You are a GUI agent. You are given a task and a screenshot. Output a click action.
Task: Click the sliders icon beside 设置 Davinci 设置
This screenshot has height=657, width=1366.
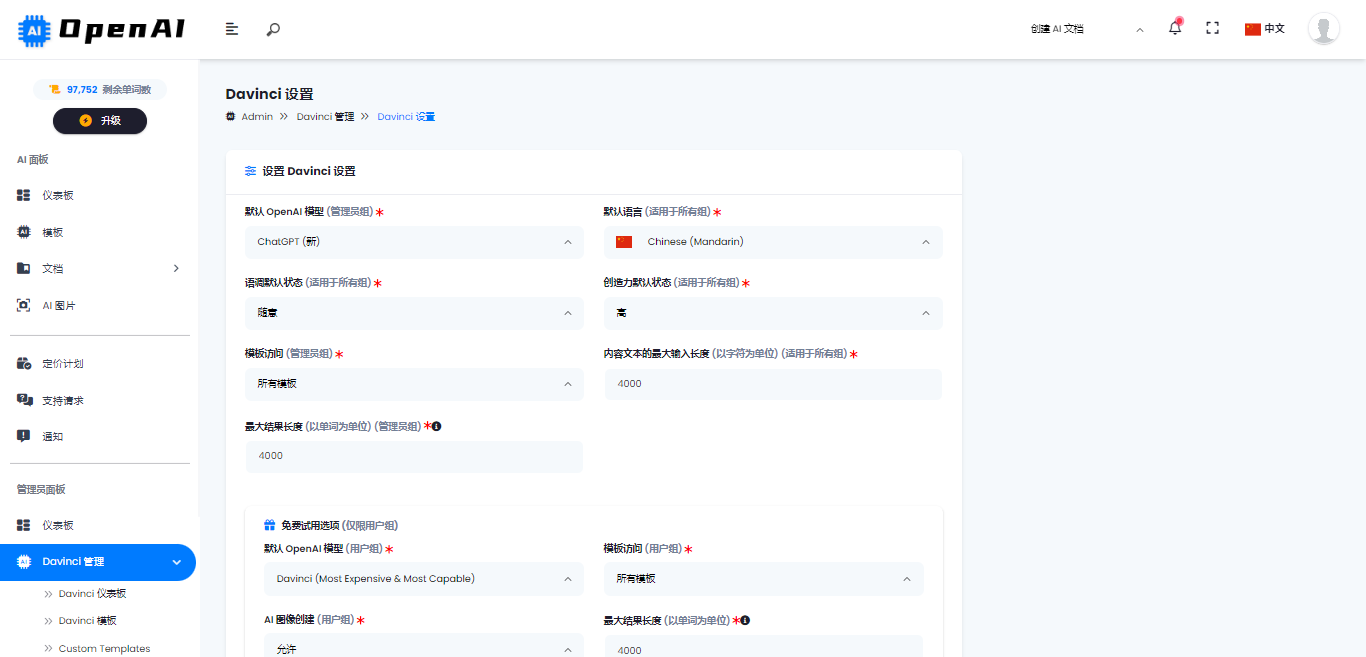pyautogui.click(x=250, y=171)
